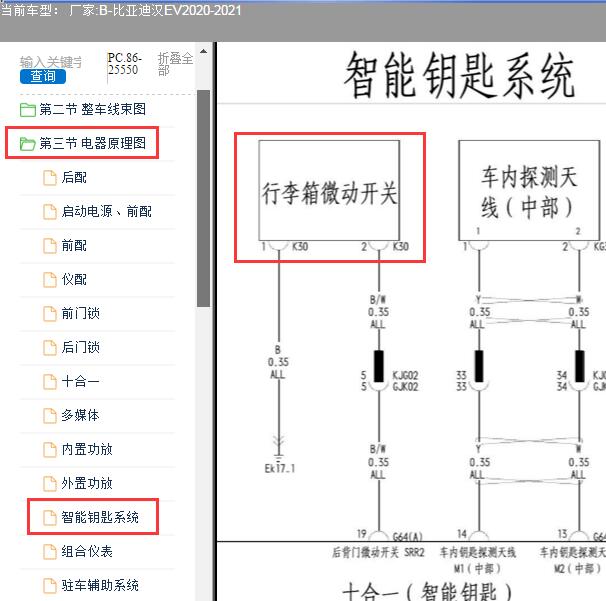Click the Ek17_1 ground label
Image resolution: width=606 pixels, height=601 pixels.
point(279,468)
